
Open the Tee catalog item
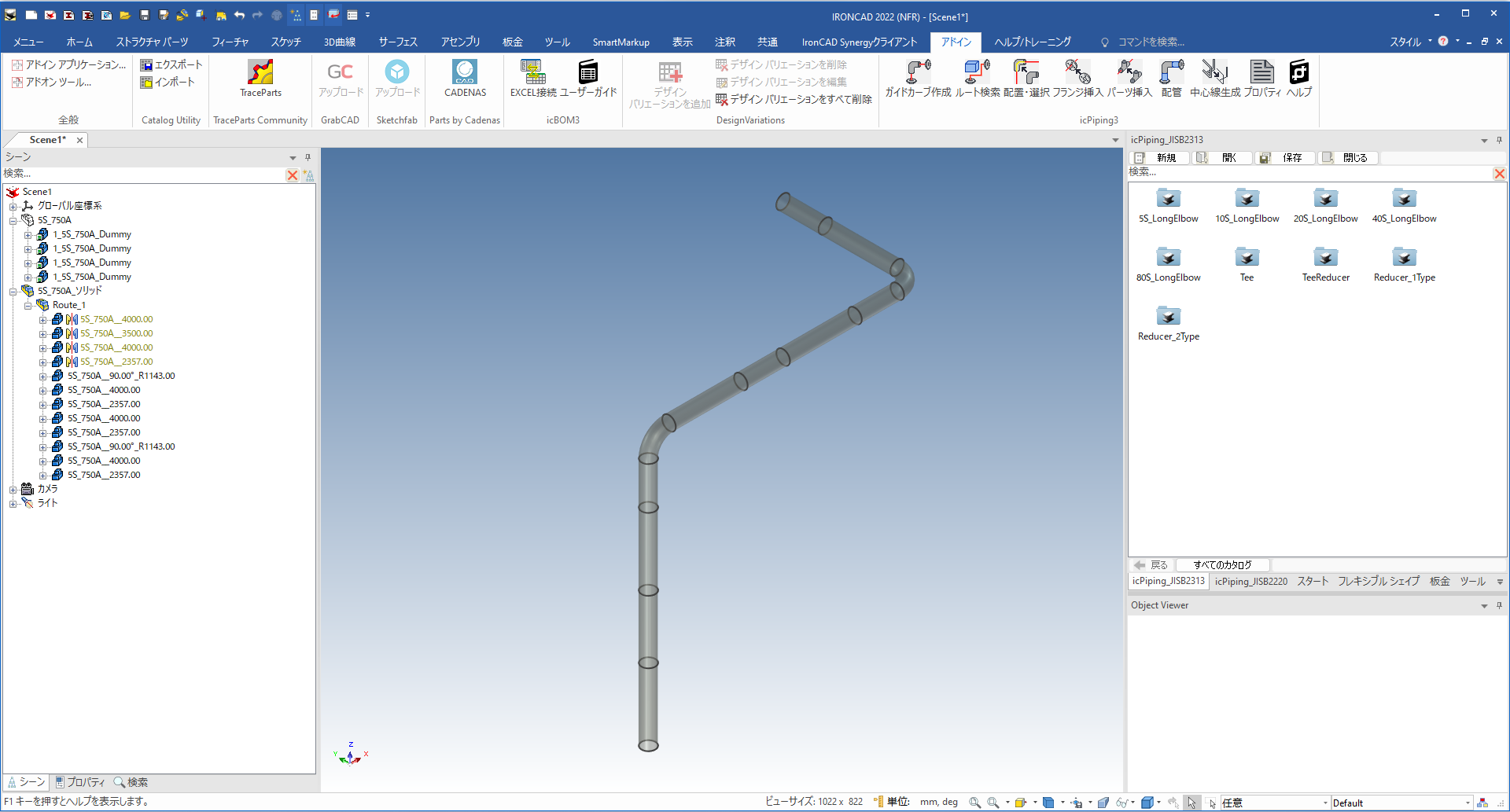click(1247, 259)
